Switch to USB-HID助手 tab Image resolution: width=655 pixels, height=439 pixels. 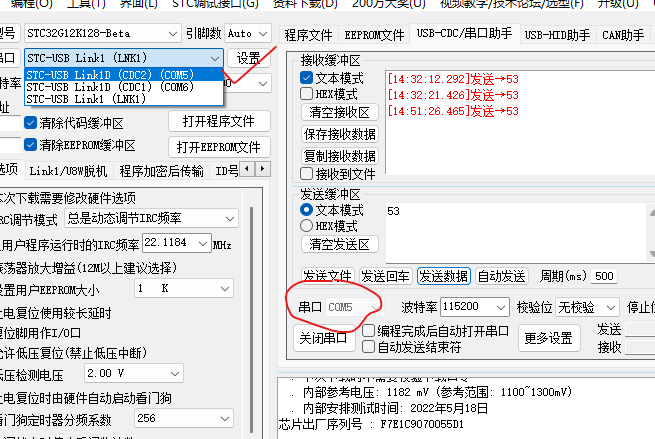pos(557,35)
